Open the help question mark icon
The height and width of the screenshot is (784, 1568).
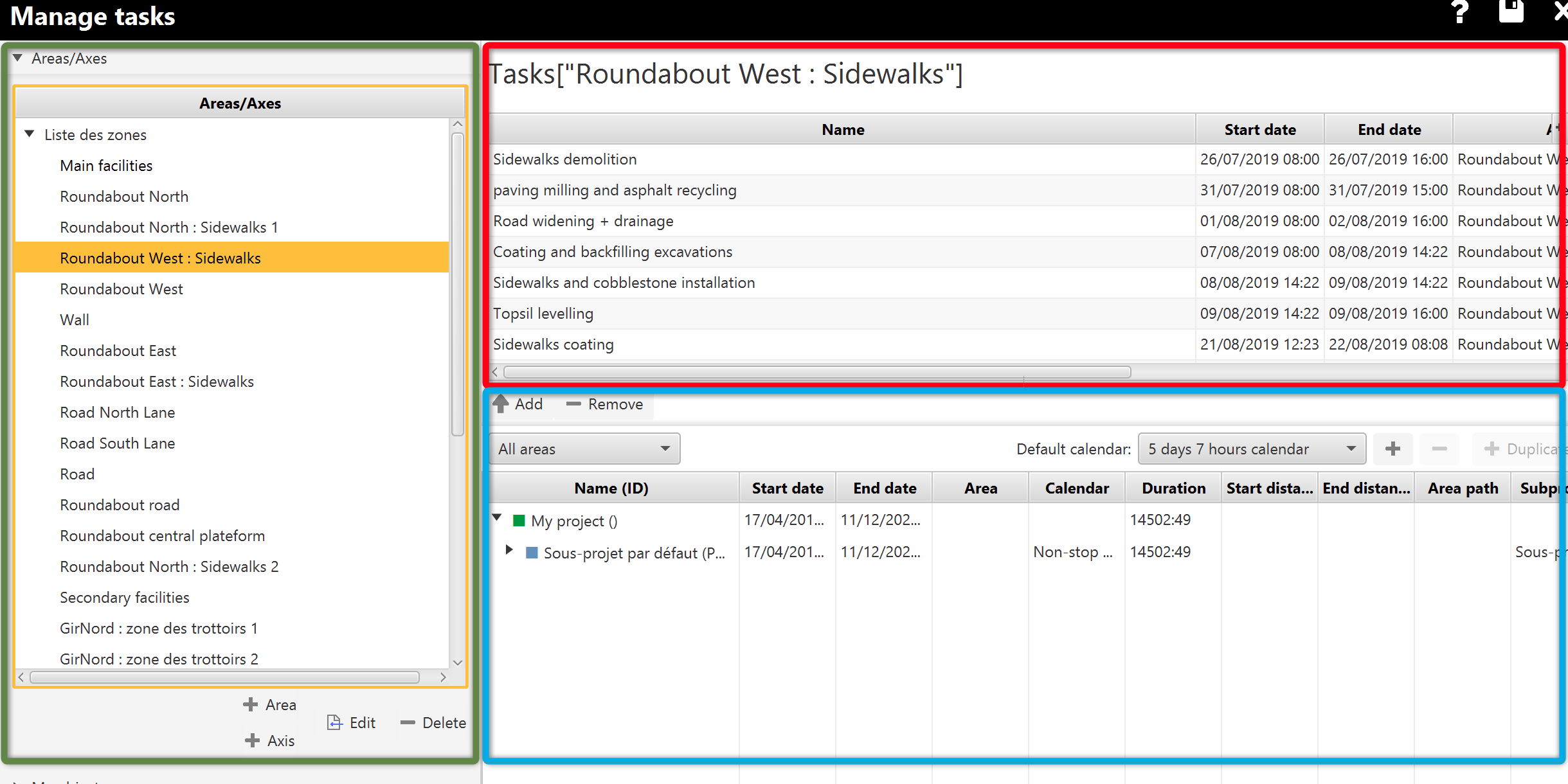(1459, 12)
